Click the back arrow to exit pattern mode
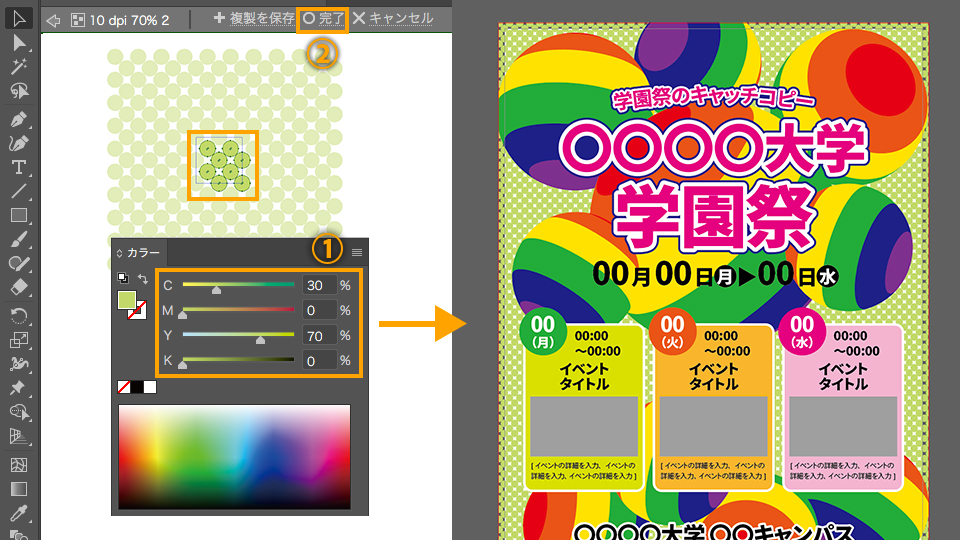 coord(53,20)
